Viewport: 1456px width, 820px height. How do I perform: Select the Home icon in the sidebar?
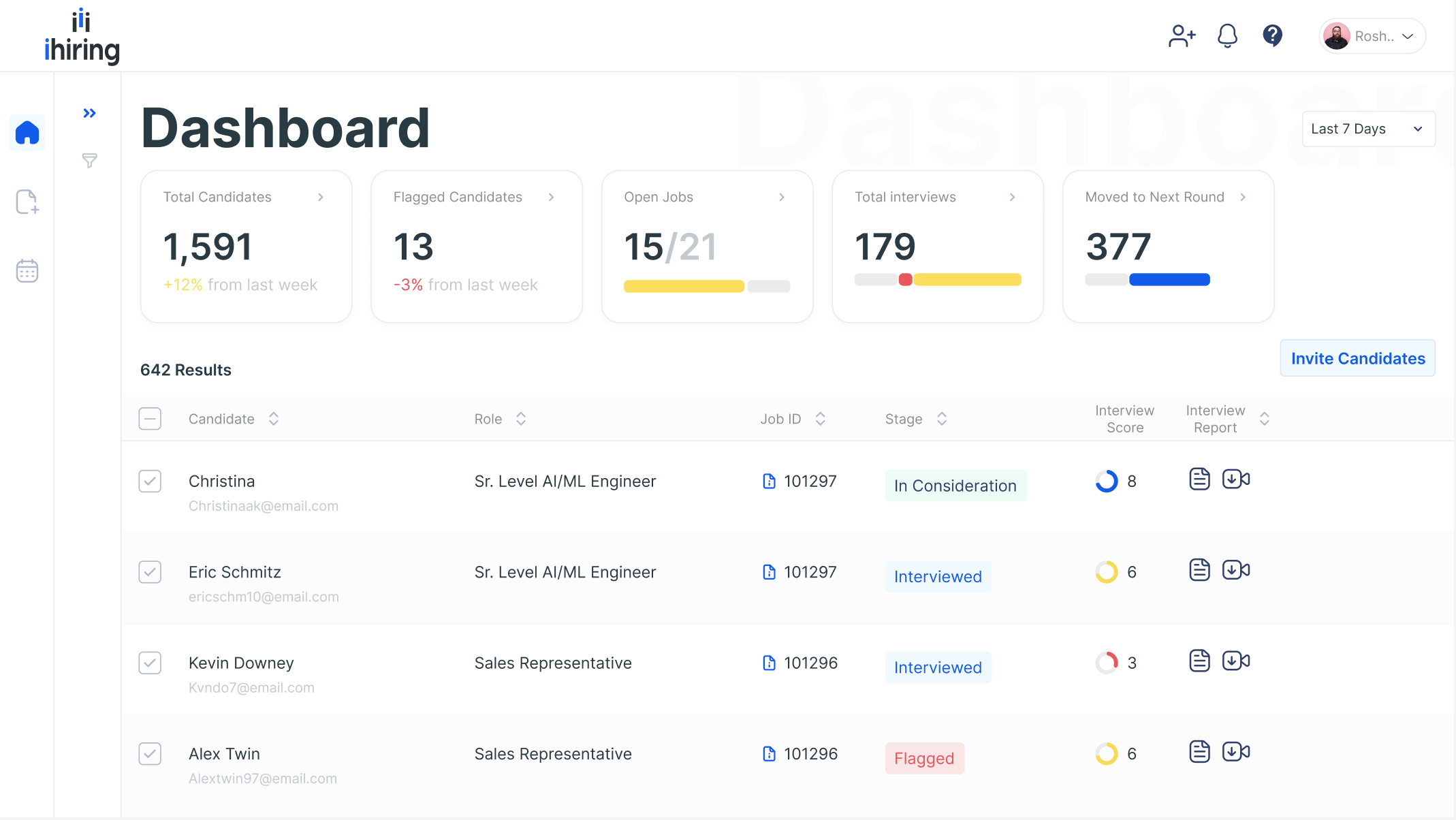coord(27,132)
